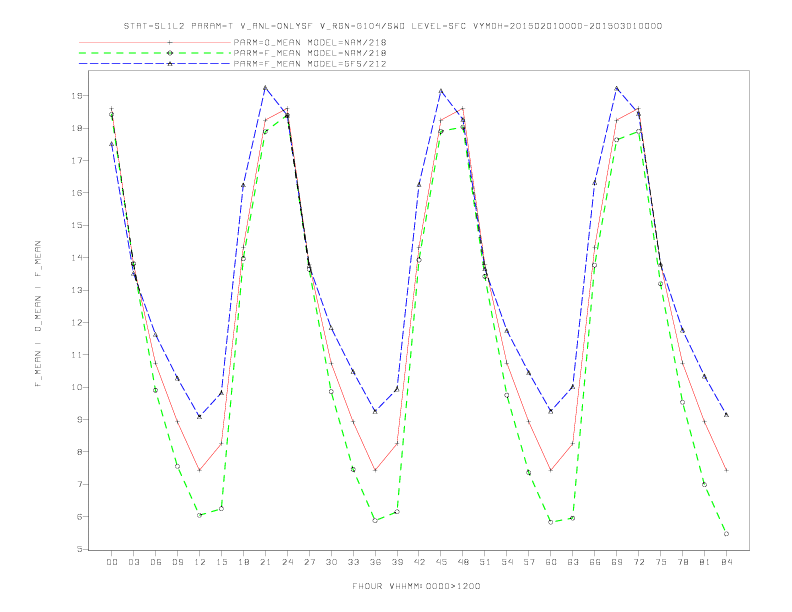Viewport: 792px width, 612px height.
Task: Click blue GFS triangle data point at hour 60
Action: 551,412
